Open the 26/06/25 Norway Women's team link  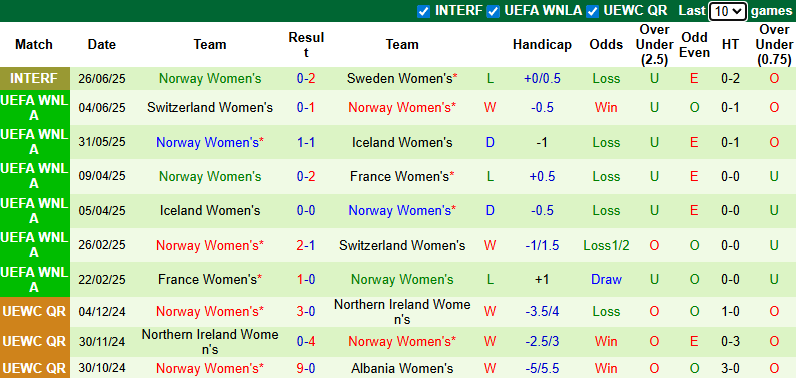coord(210,79)
